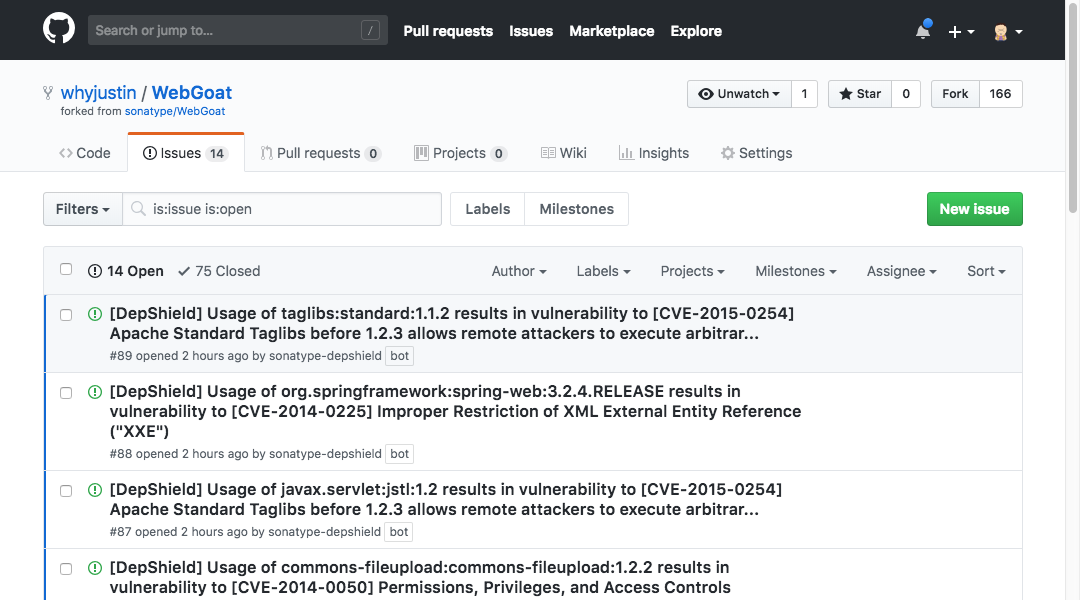Screen dimensions: 1080x600
Task: Check the select-all issues checkbox
Action: click(x=66, y=270)
